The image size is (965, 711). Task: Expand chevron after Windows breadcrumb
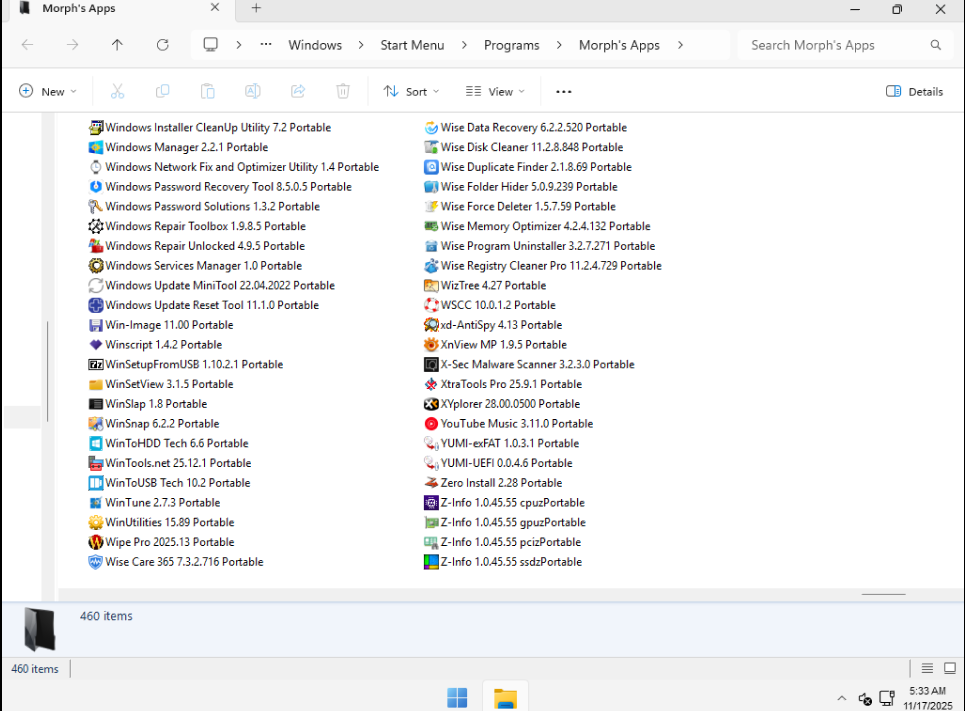tap(361, 45)
